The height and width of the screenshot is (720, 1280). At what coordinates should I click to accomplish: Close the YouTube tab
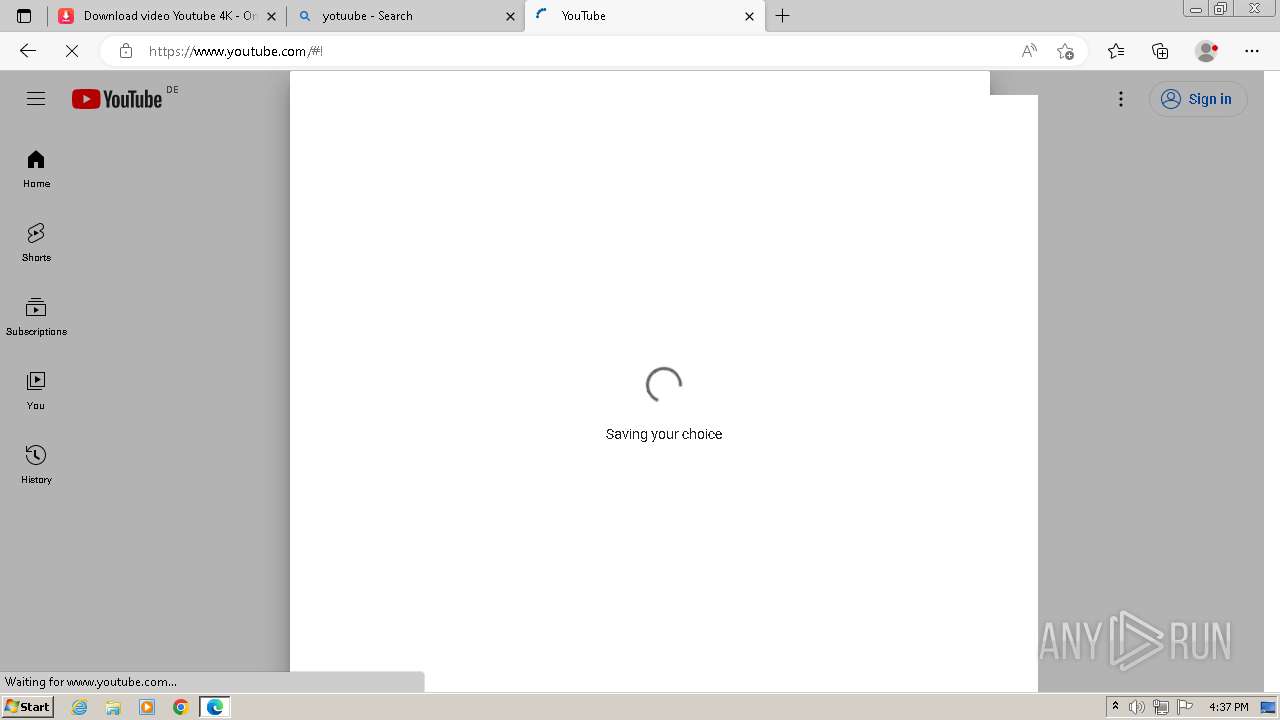[750, 16]
